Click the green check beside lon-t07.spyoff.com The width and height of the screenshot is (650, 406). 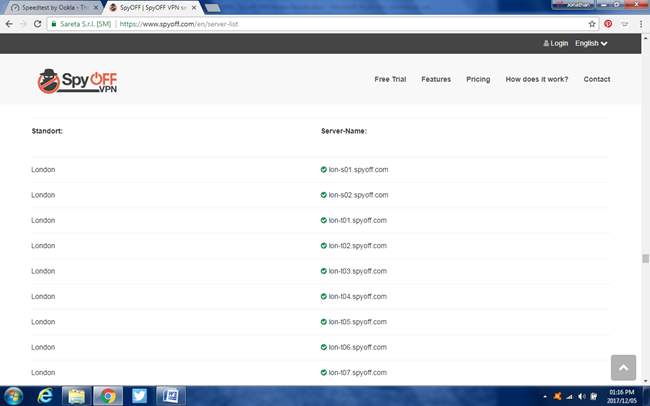tap(324, 372)
